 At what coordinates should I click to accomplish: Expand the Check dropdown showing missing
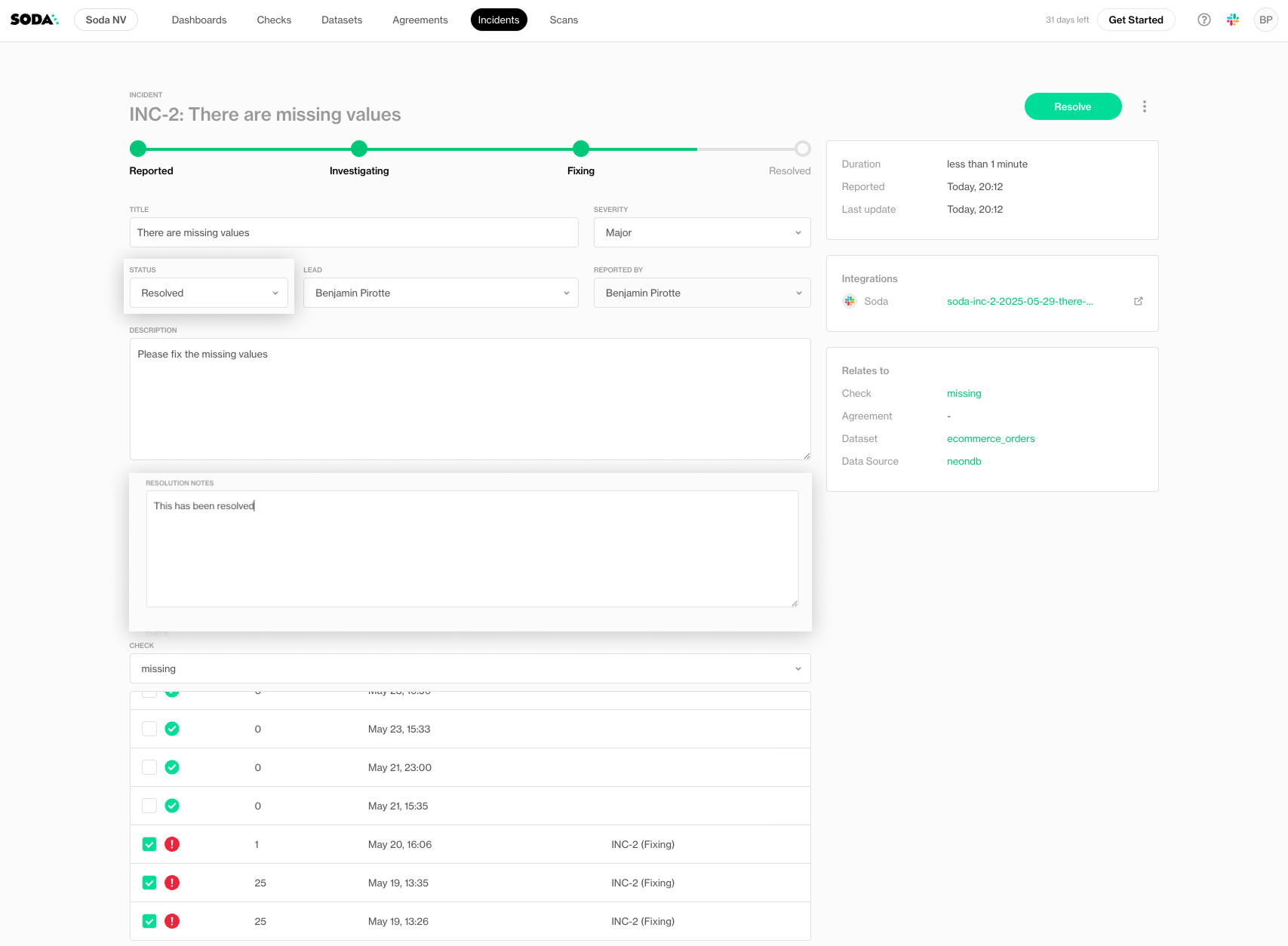point(469,668)
